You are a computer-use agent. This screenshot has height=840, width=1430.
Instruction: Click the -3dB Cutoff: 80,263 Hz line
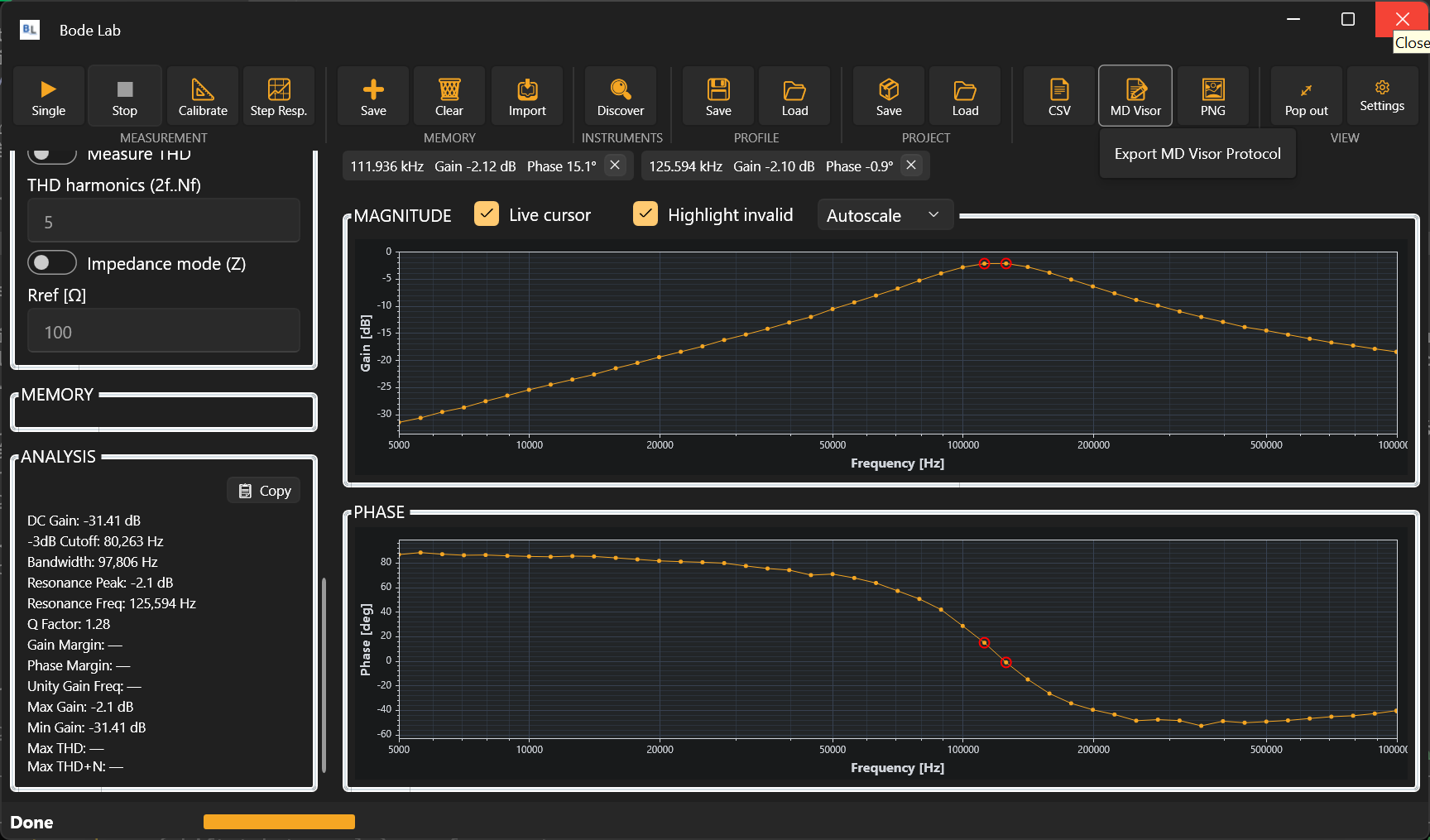(x=95, y=541)
